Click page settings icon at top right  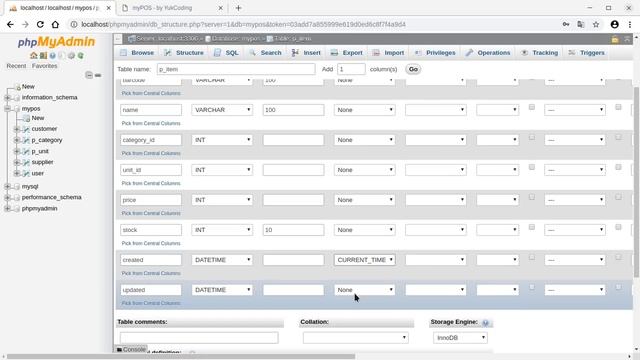click(615, 39)
